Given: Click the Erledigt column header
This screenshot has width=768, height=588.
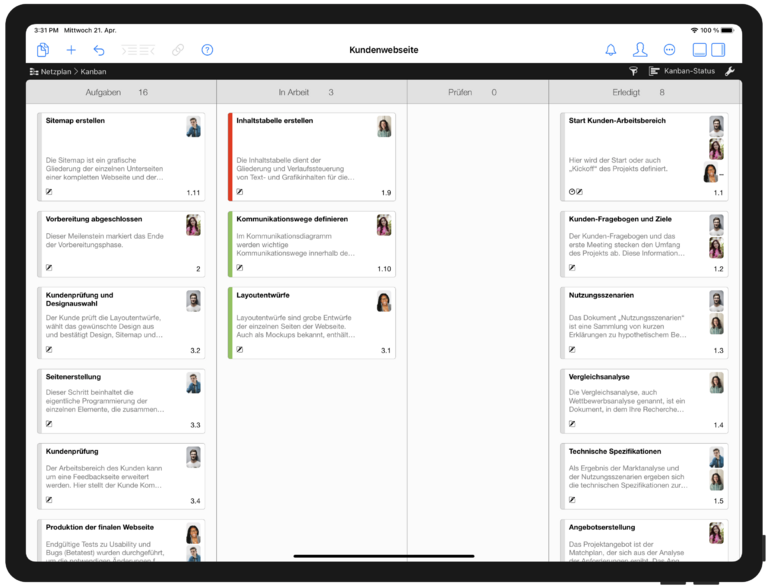Looking at the screenshot, I should 626,92.
